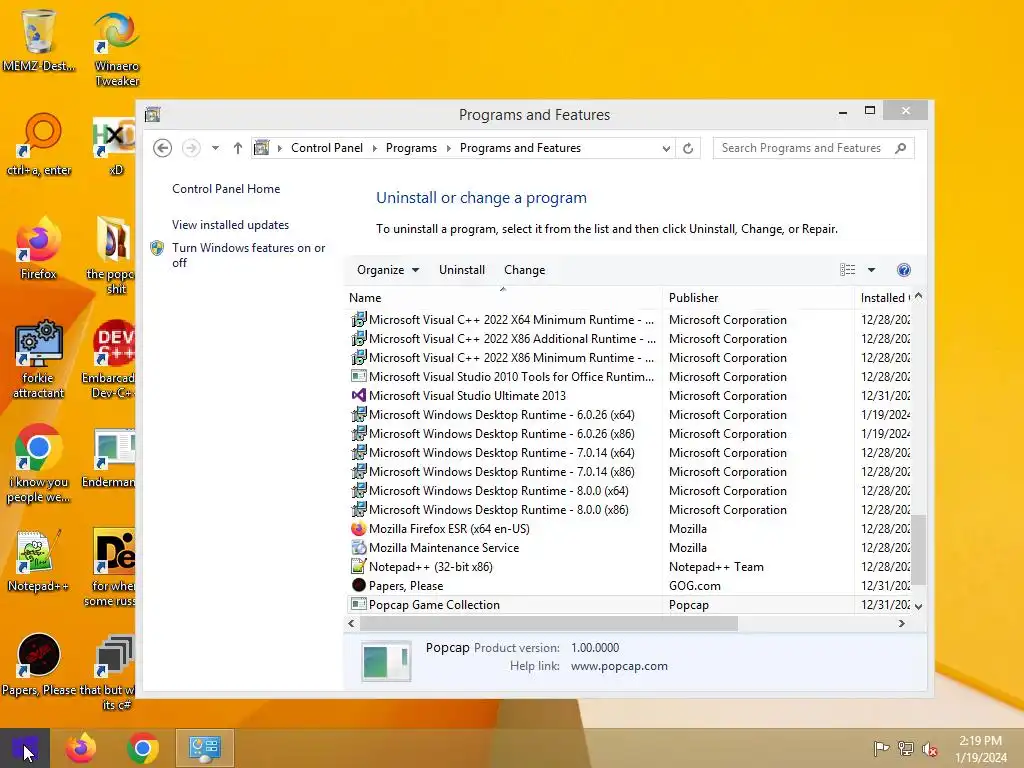The width and height of the screenshot is (1024, 768).
Task: Open Control Panel Home link
Action: pyautogui.click(x=226, y=189)
